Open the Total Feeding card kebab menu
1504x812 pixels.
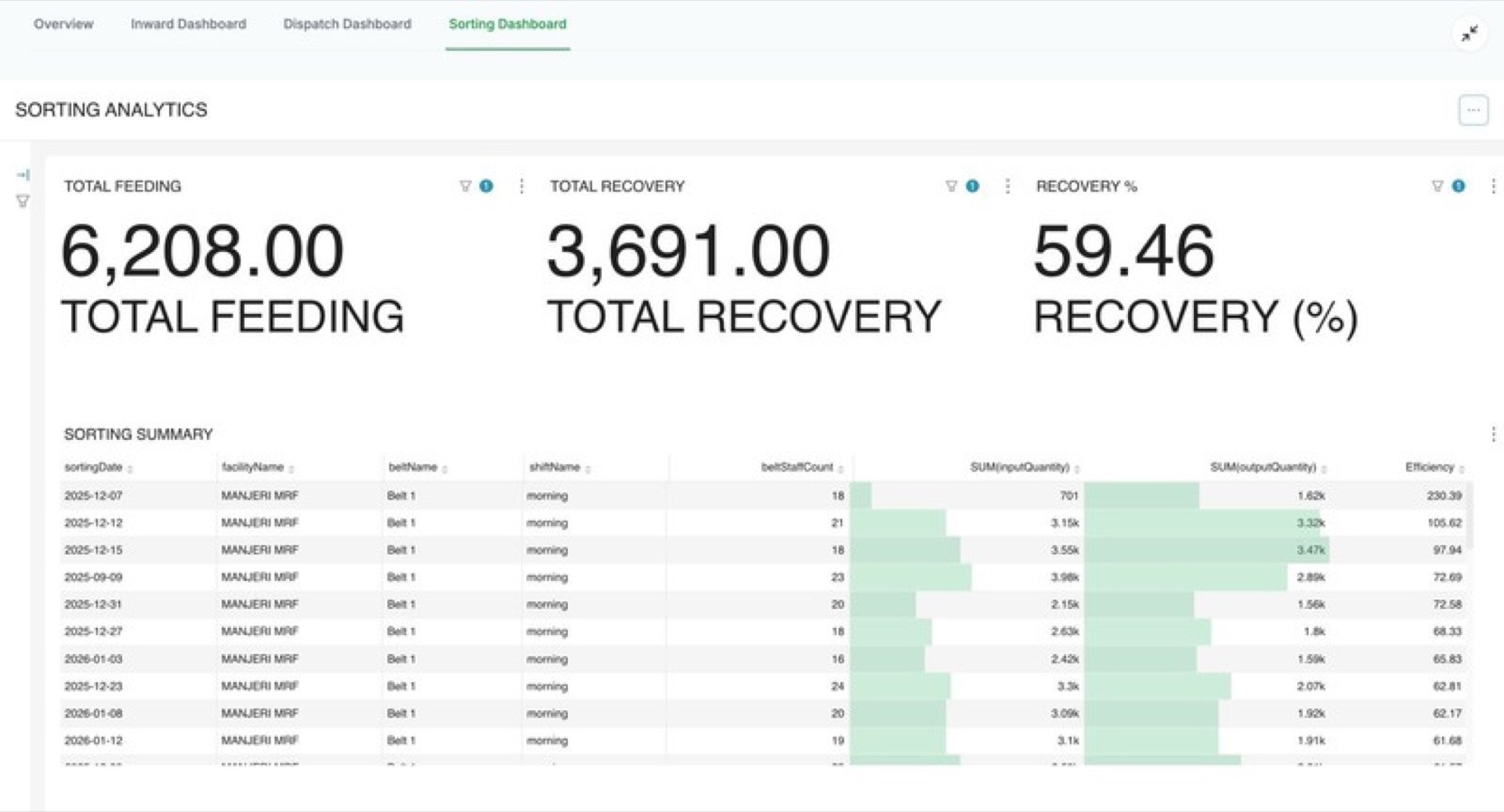coord(522,186)
